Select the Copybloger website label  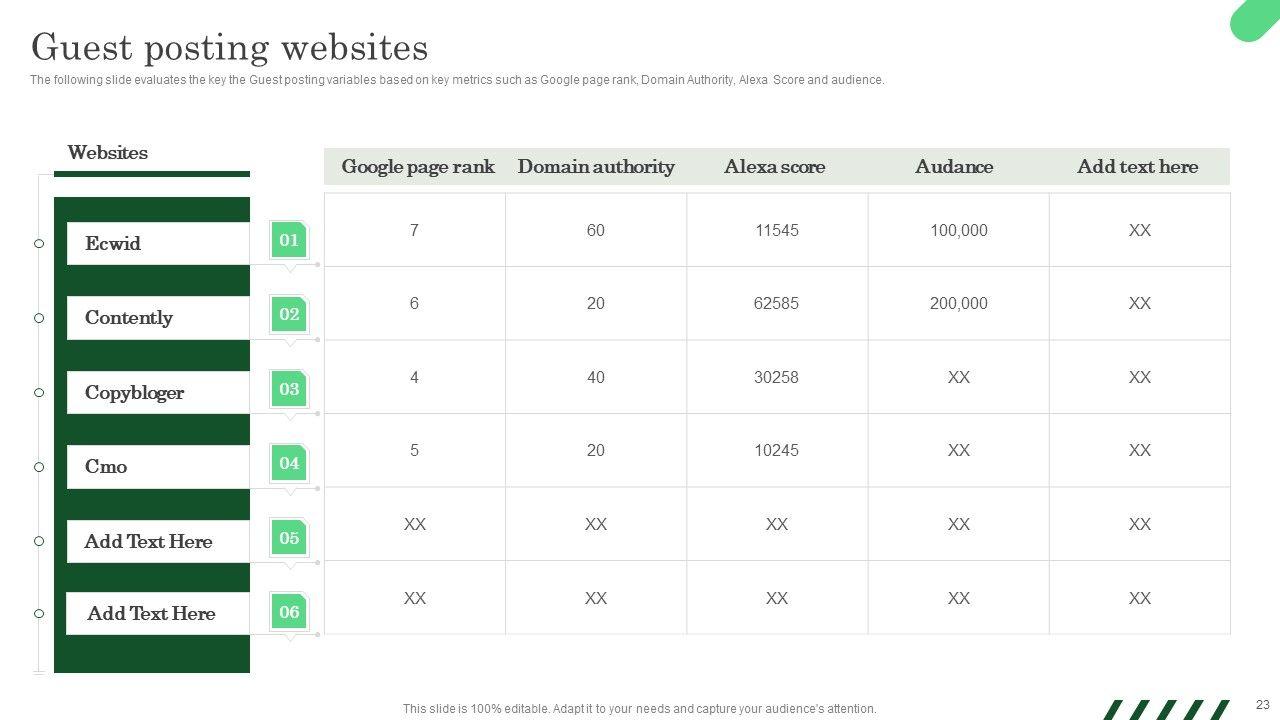[x=158, y=392]
